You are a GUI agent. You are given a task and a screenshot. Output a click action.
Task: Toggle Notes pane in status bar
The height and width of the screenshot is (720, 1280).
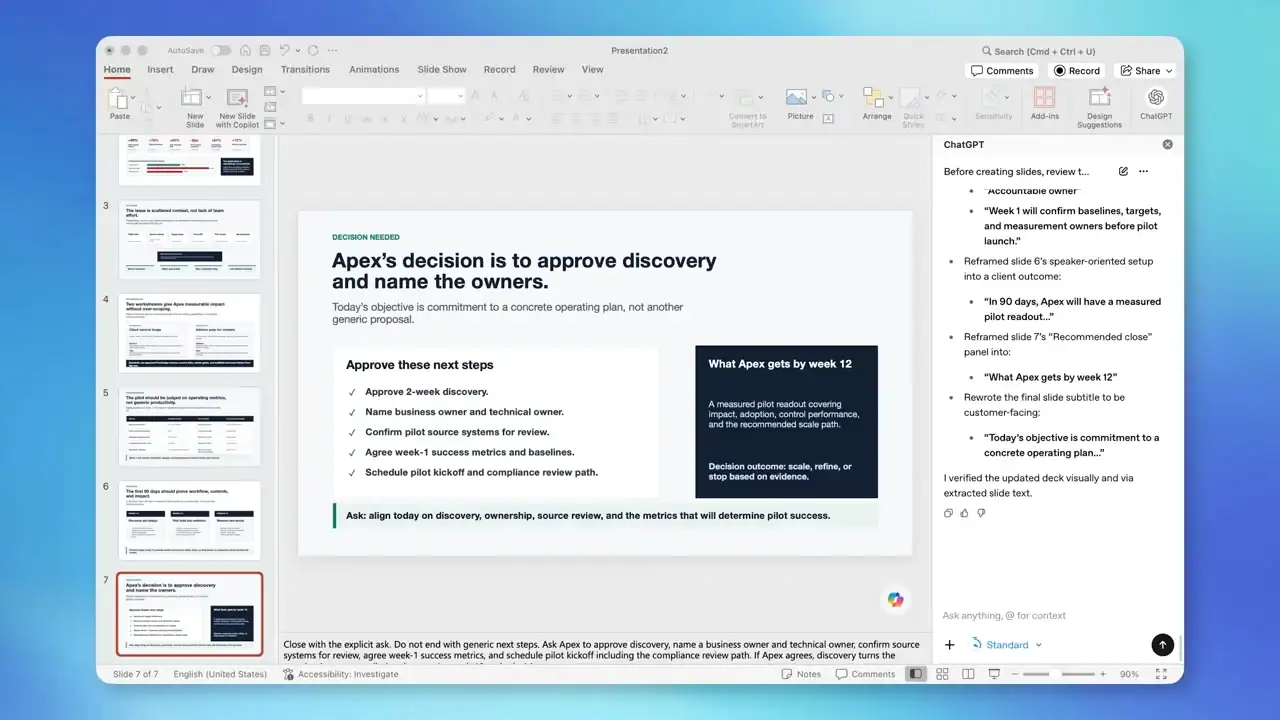802,674
